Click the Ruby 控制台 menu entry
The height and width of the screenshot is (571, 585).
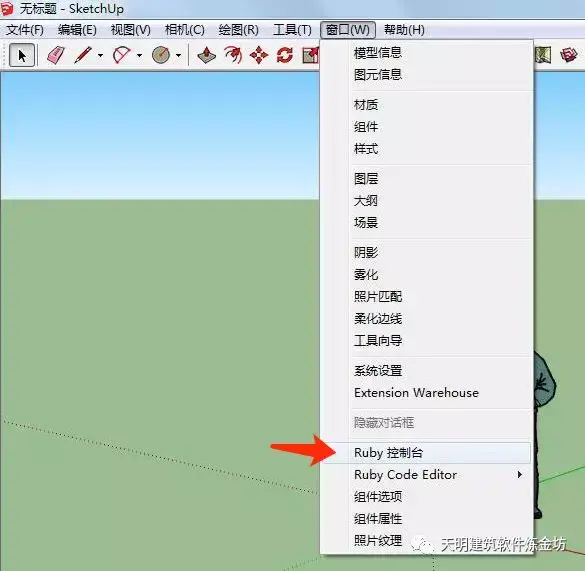426,453
